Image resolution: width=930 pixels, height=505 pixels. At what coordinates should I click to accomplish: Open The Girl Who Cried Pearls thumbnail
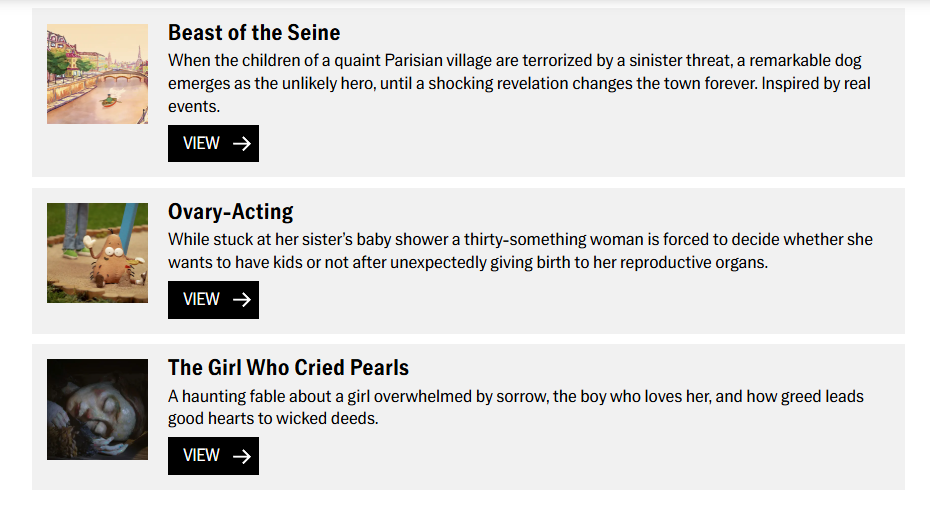(x=97, y=409)
